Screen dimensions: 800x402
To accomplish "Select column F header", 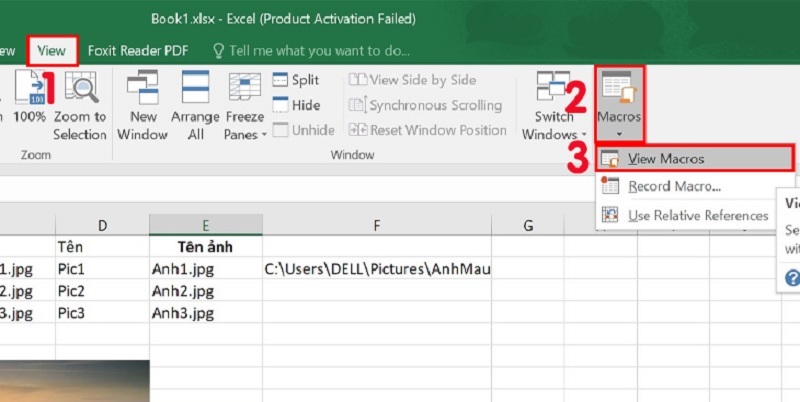I will (x=377, y=225).
